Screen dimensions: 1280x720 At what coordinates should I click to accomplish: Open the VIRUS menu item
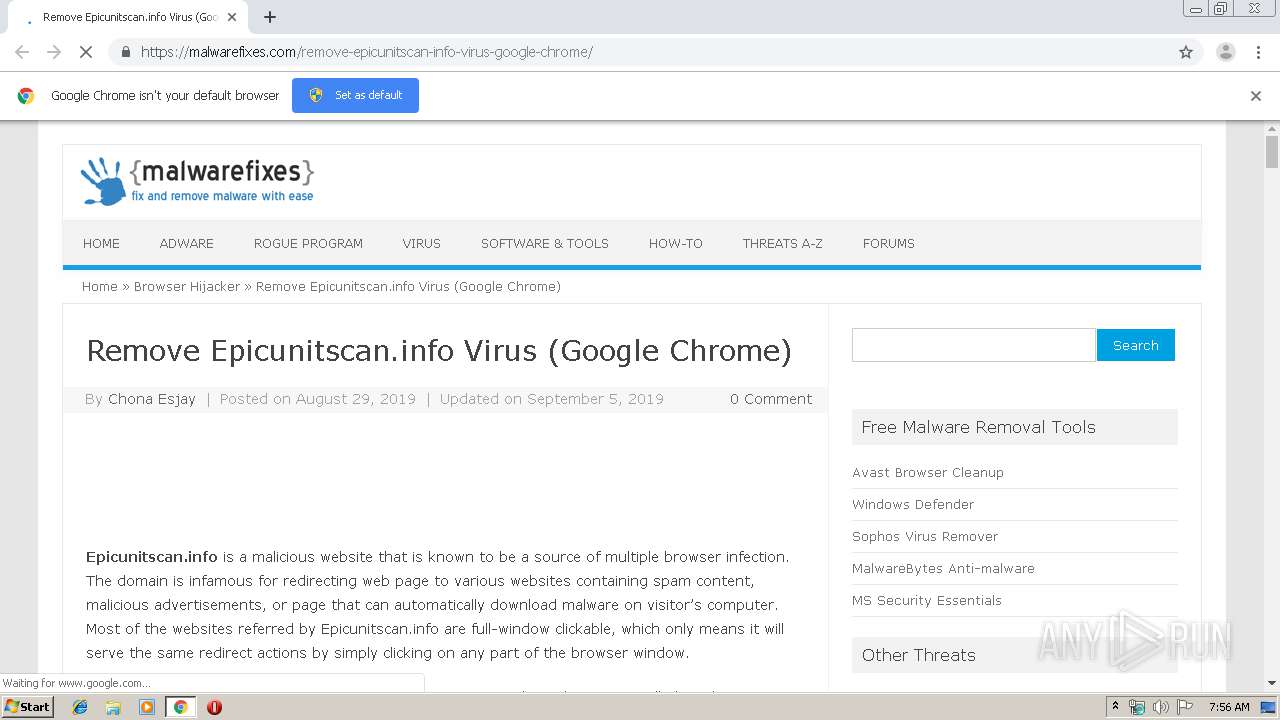(421, 243)
